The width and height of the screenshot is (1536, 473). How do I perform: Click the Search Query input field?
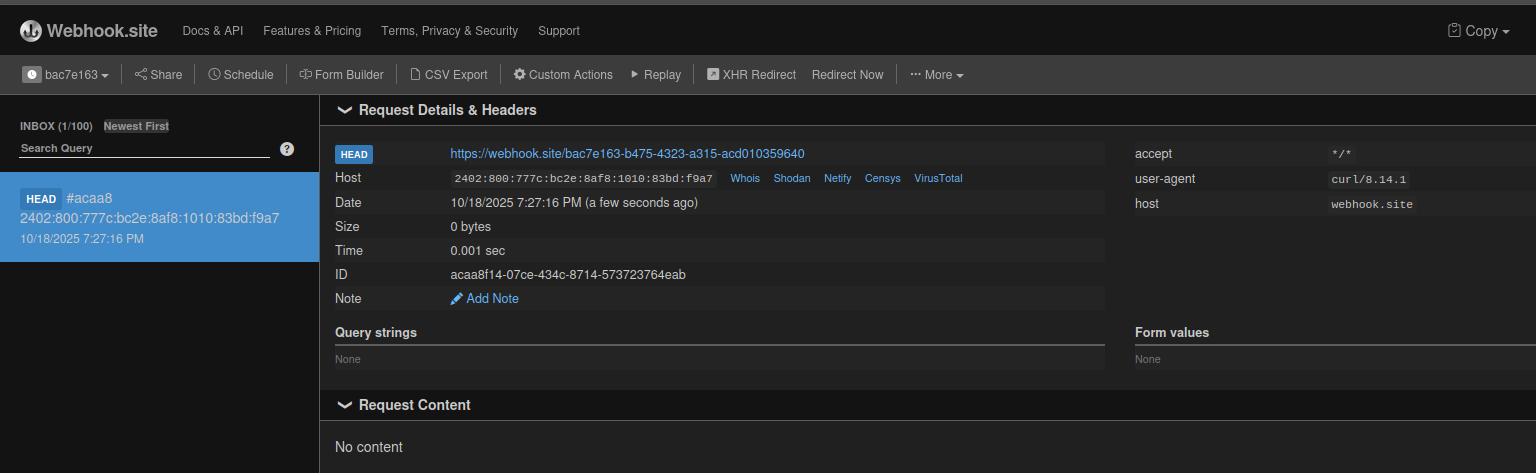[144, 148]
